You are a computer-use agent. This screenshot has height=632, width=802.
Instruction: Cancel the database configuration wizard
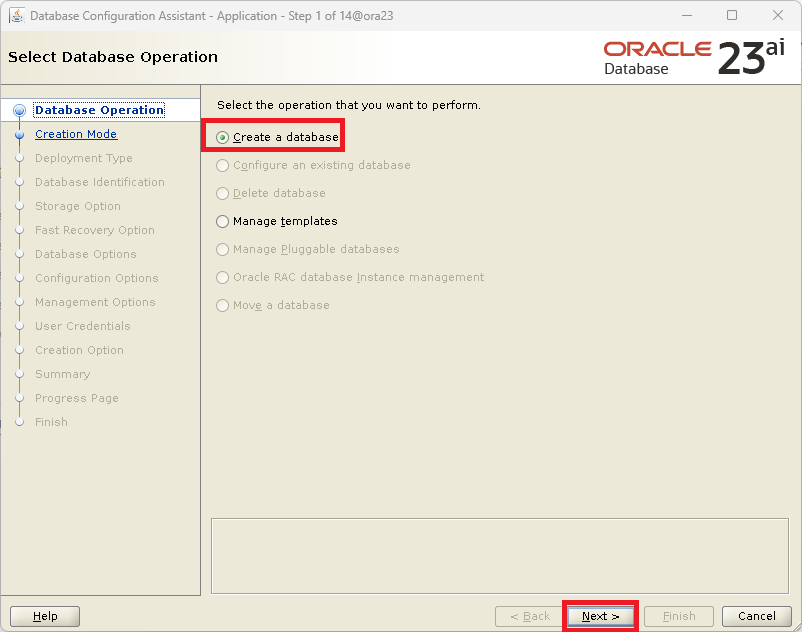pos(756,616)
